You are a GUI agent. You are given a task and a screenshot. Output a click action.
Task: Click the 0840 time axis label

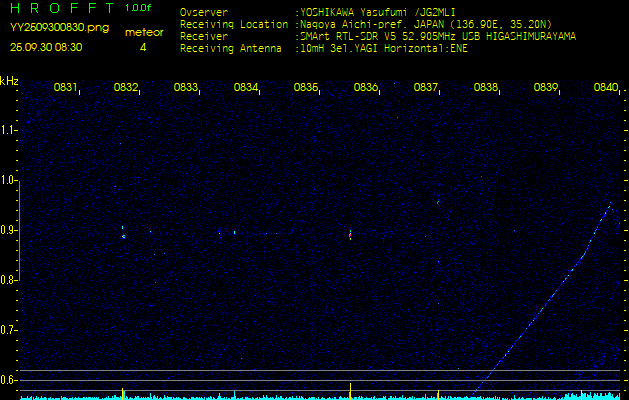pos(605,87)
